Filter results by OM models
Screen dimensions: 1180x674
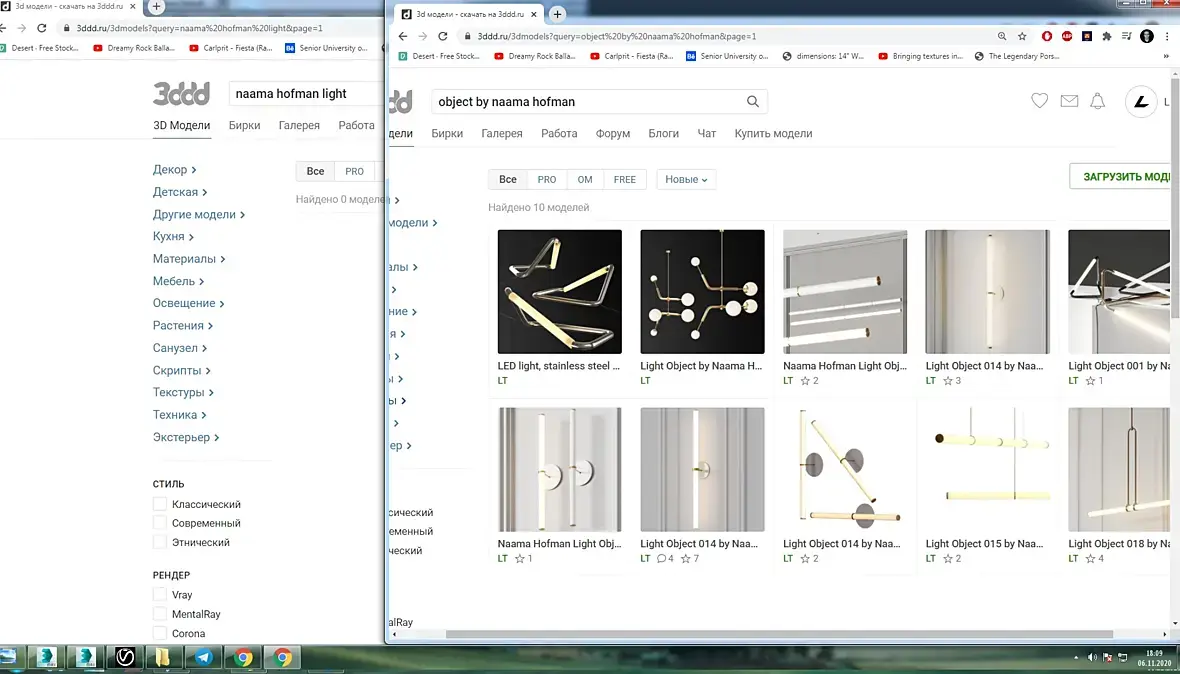tap(585, 179)
